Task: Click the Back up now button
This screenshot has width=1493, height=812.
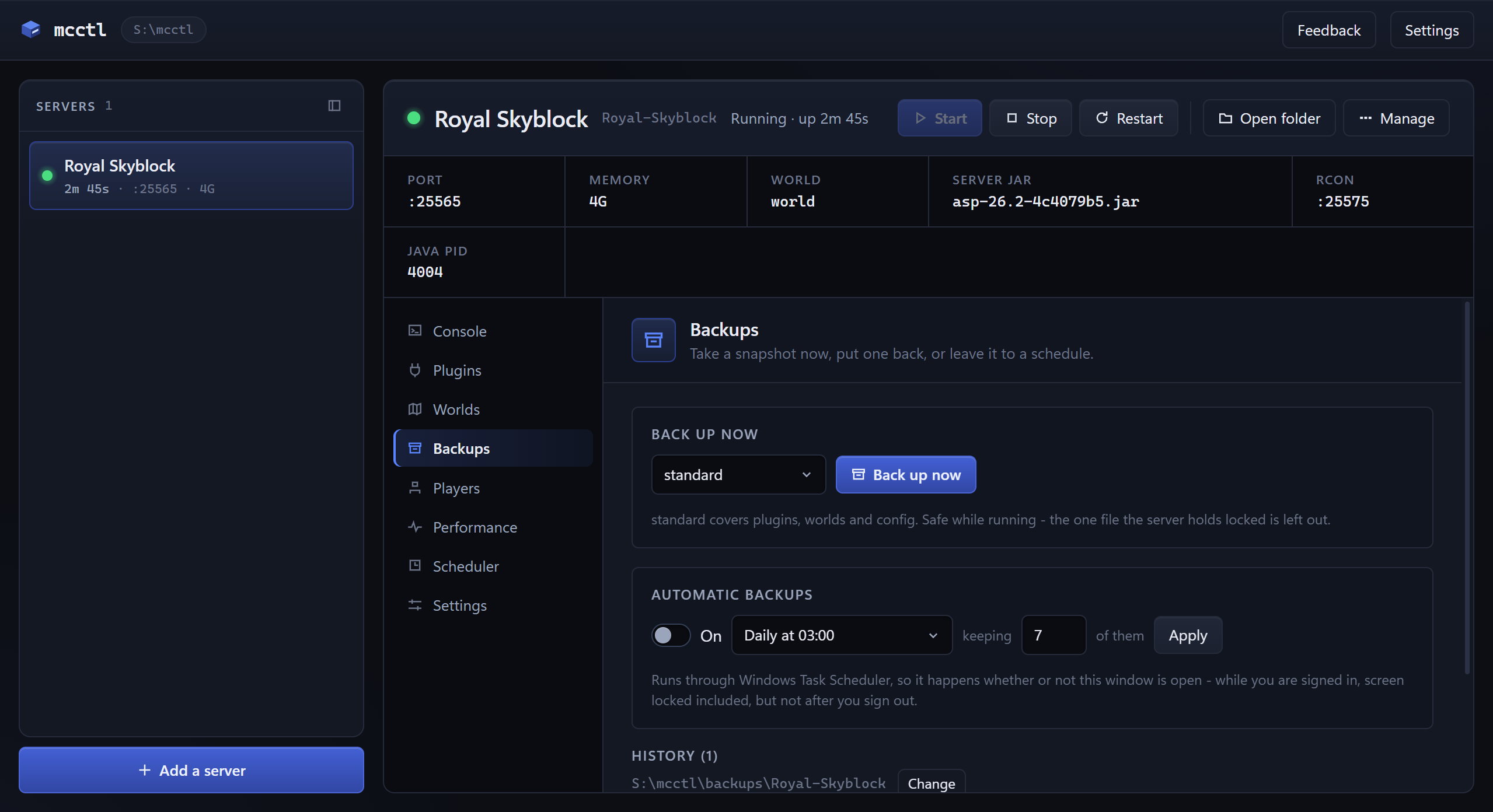Action: 906,474
